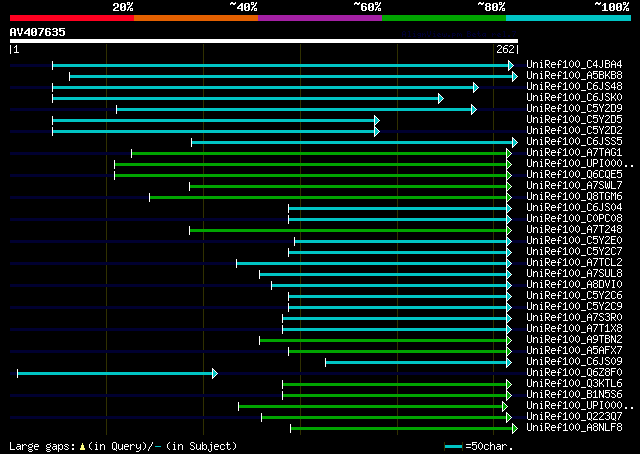Click the purple ~60% identity legend segment

320,18
